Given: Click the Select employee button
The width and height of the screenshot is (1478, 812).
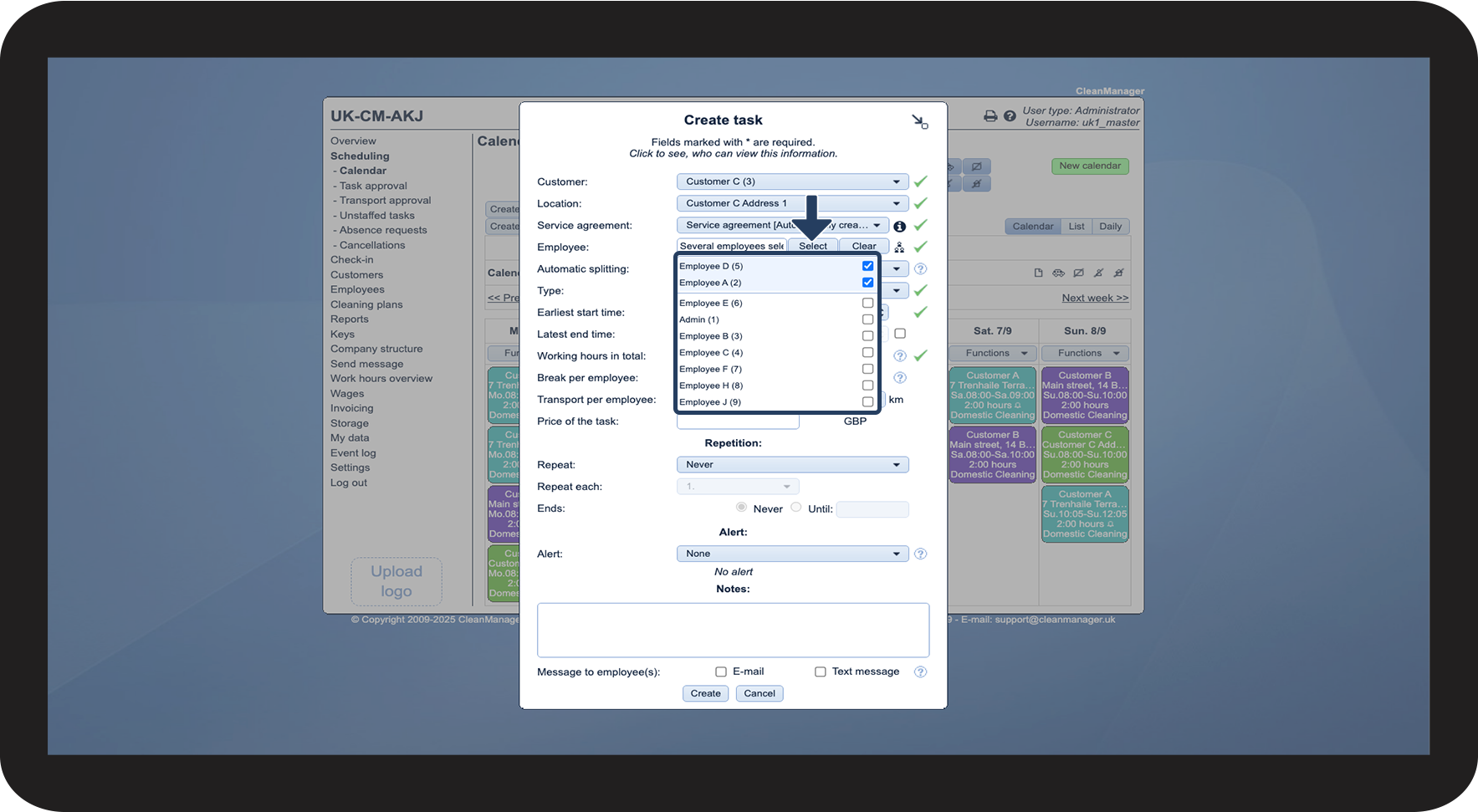Looking at the screenshot, I should coord(813,247).
